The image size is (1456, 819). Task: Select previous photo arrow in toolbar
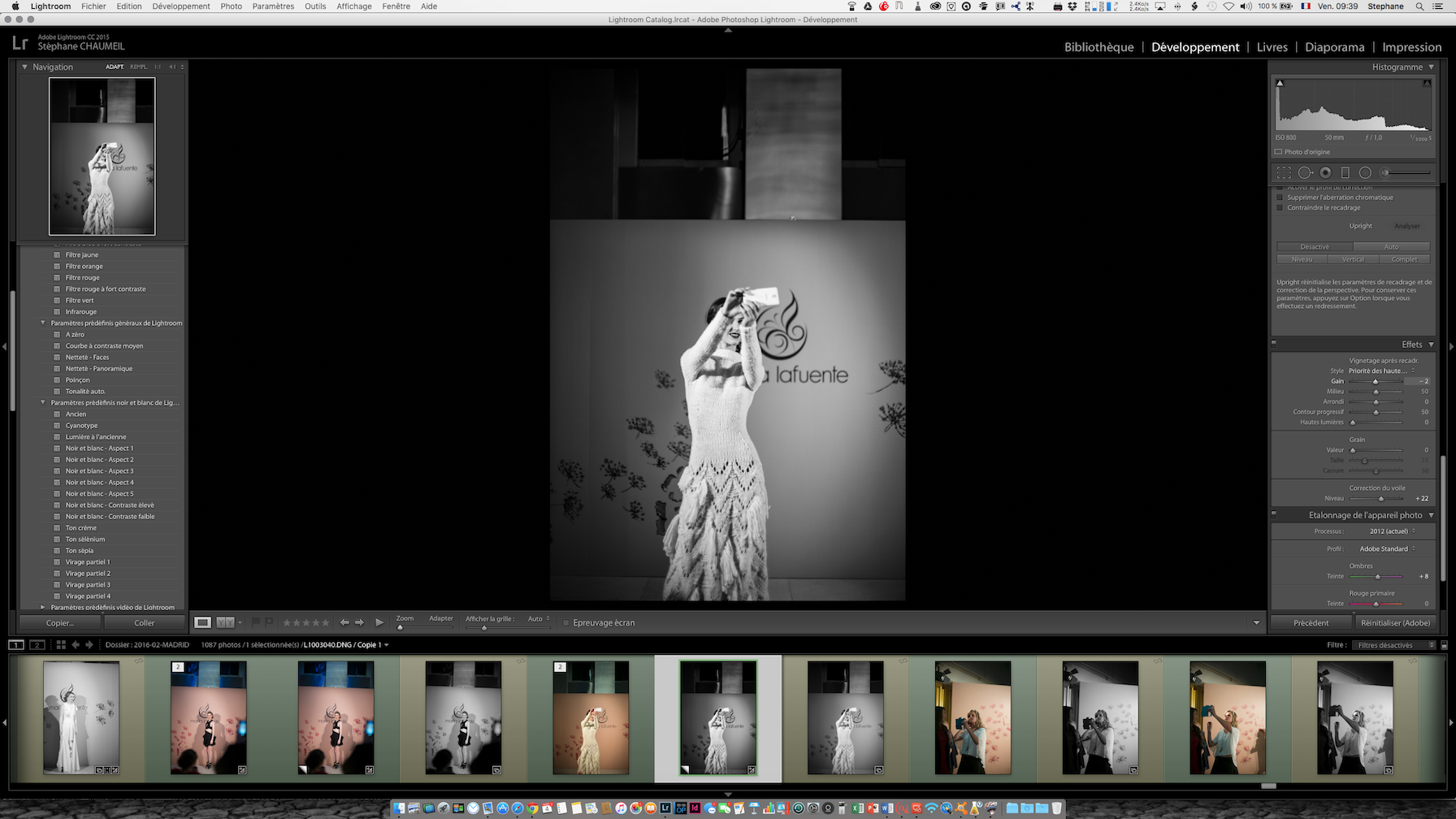344,622
